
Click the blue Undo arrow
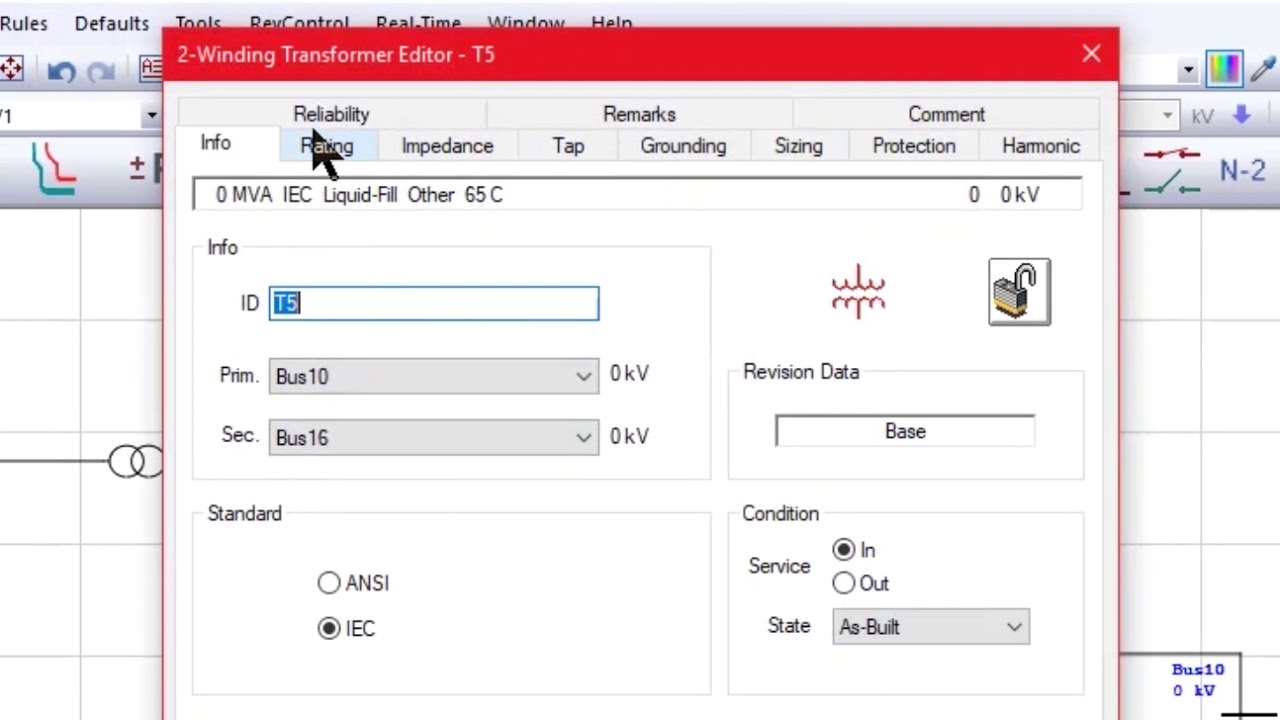[61, 71]
